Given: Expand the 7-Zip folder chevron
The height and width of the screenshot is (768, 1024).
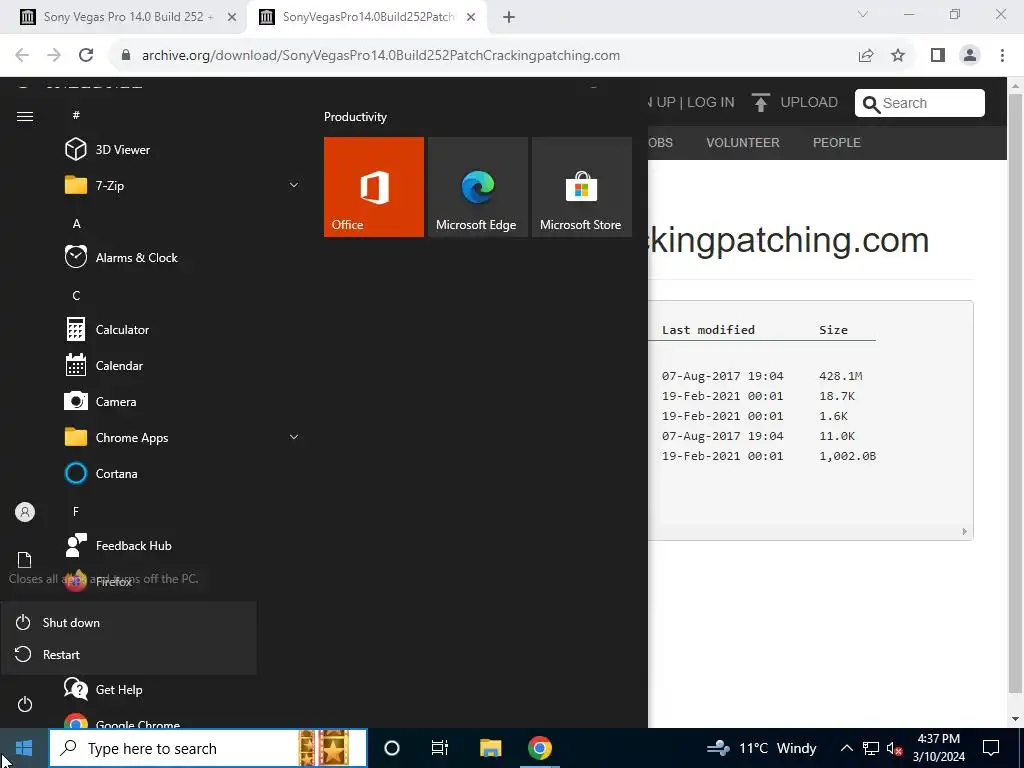Looking at the screenshot, I should tap(294, 185).
